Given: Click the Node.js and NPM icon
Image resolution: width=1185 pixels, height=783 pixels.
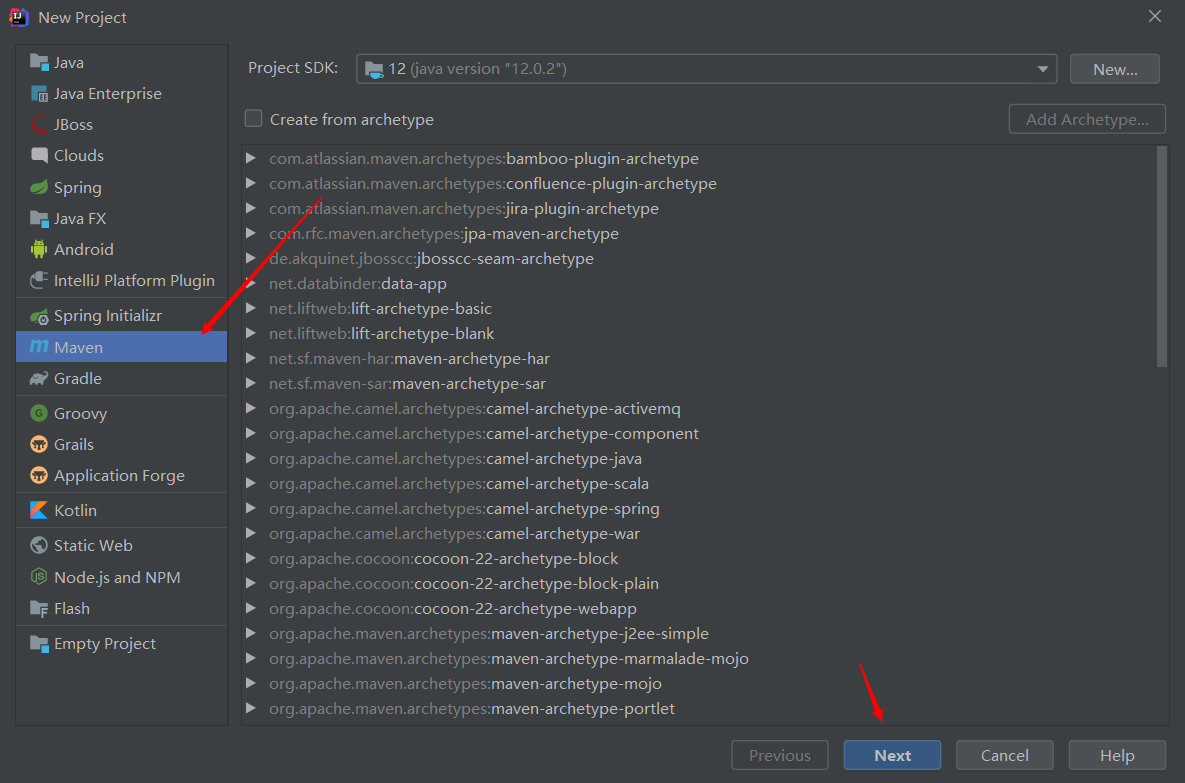Looking at the screenshot, I should pos(39,577).
